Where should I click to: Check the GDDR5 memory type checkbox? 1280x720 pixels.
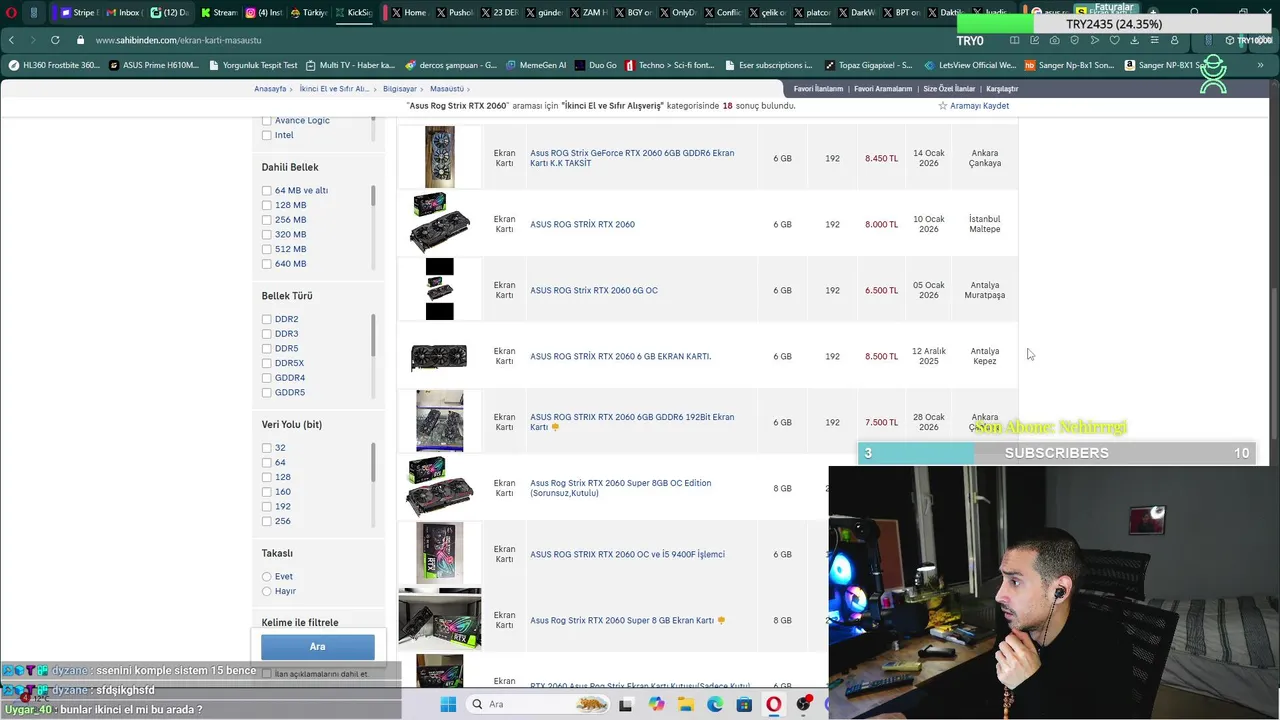[x=267, y=393]
